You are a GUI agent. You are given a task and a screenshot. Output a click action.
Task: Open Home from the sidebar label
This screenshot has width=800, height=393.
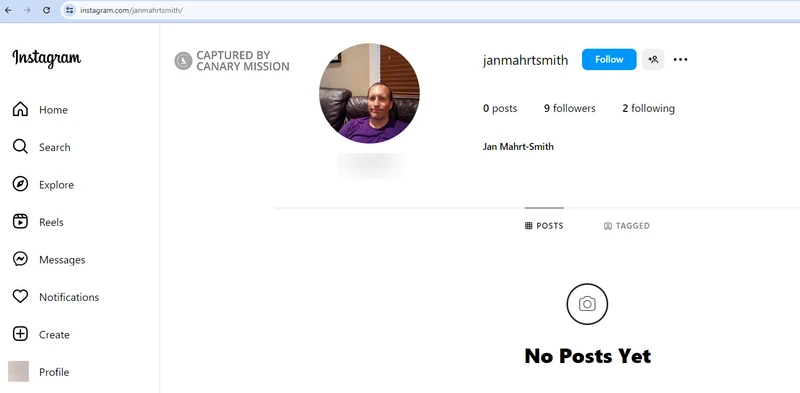[54, 110]
